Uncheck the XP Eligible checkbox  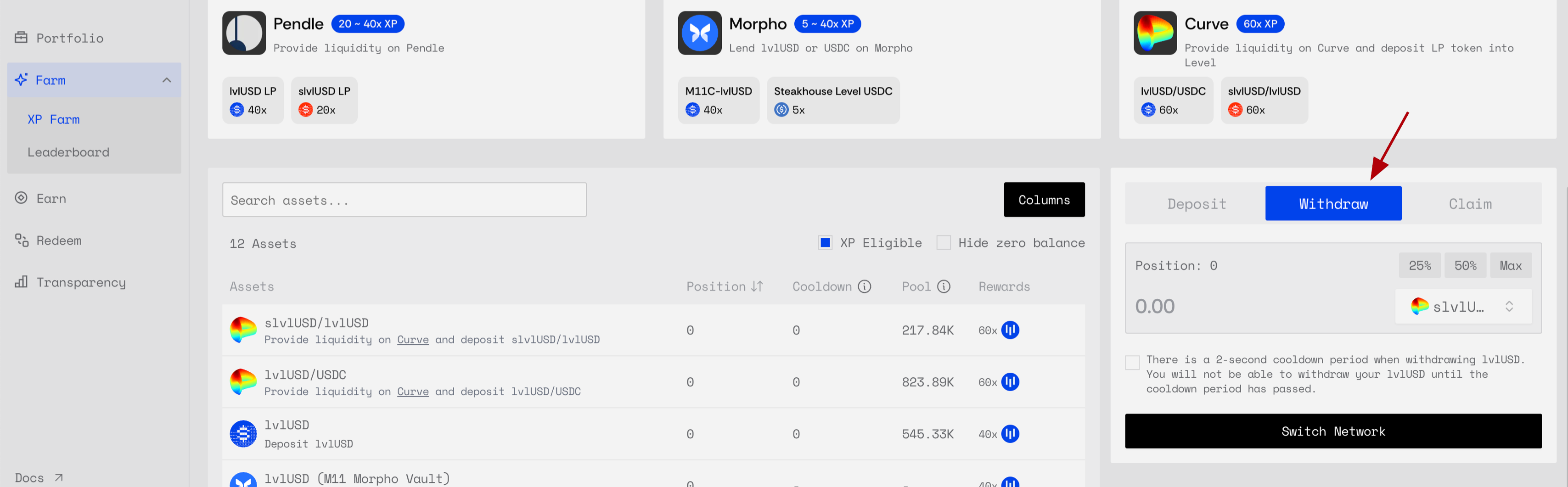[x=825, y=243]
